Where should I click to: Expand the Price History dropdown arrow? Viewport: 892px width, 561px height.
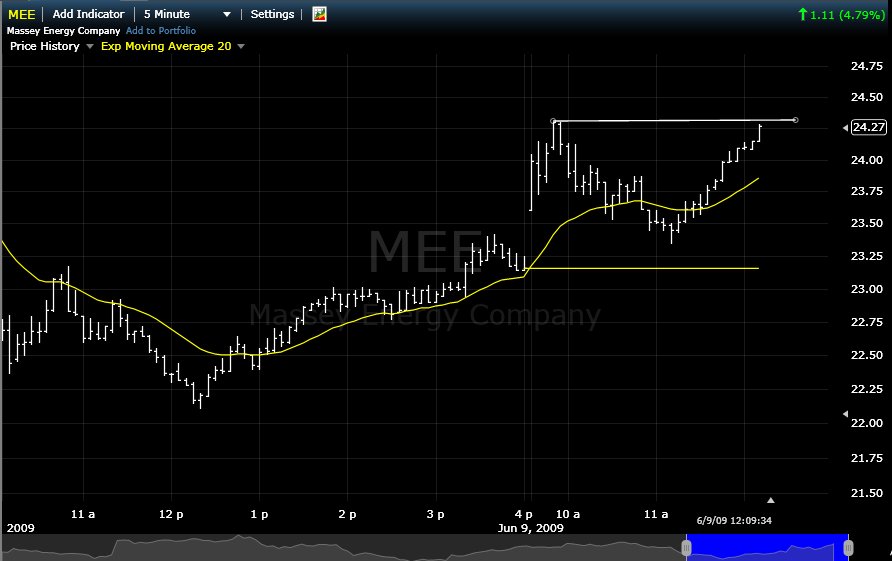(x=89, y=47)
